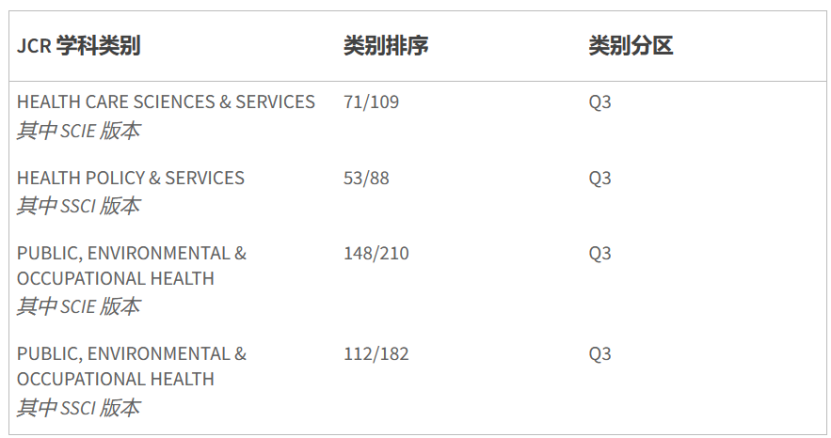
Task: Select HEALTH CARE SCIENCES & SERVICES category
Action: (166, 102)
